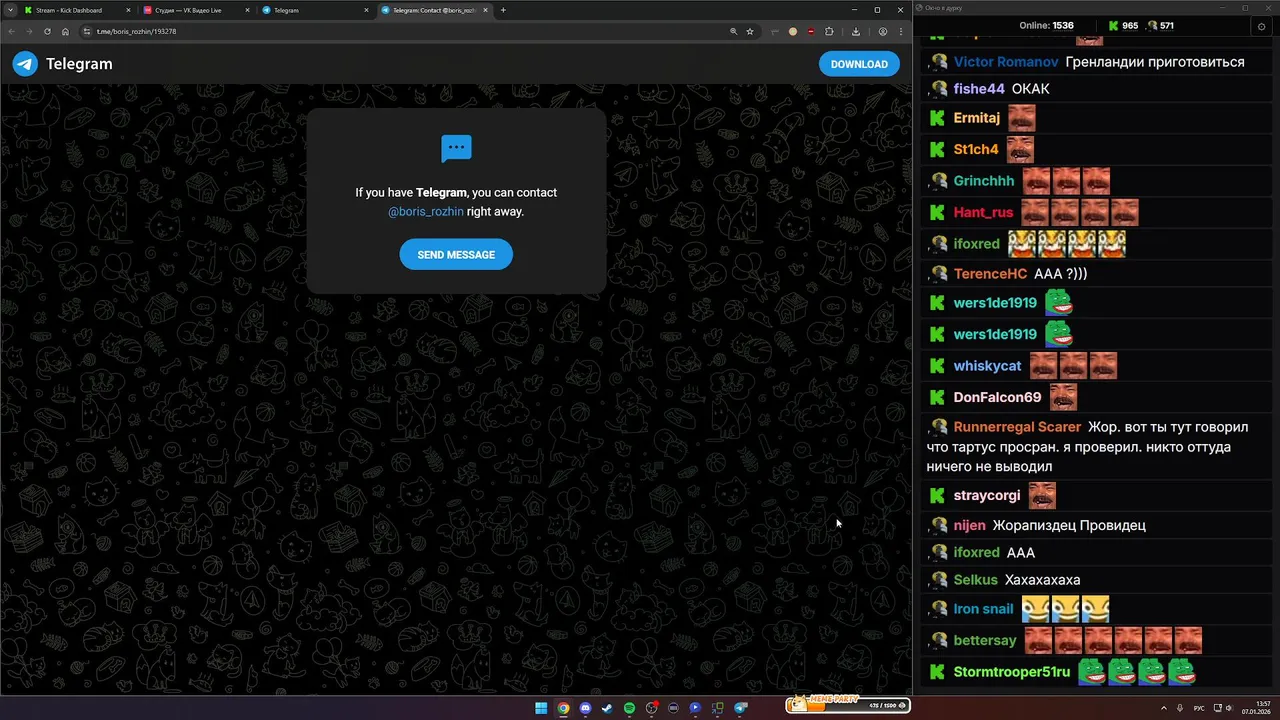This screenshot has width=1280, height=720.
Task: Open the page zoom control
Action: pyautogui.click(x=735, y=31)
